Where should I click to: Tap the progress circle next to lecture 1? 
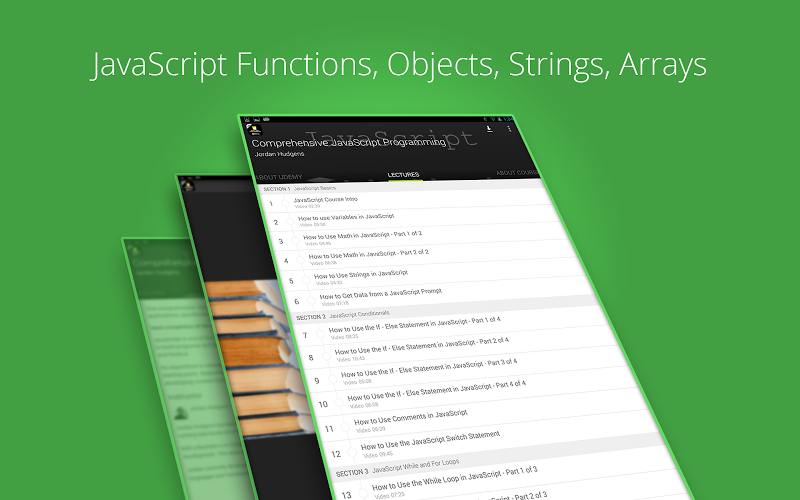click(286, 202)
